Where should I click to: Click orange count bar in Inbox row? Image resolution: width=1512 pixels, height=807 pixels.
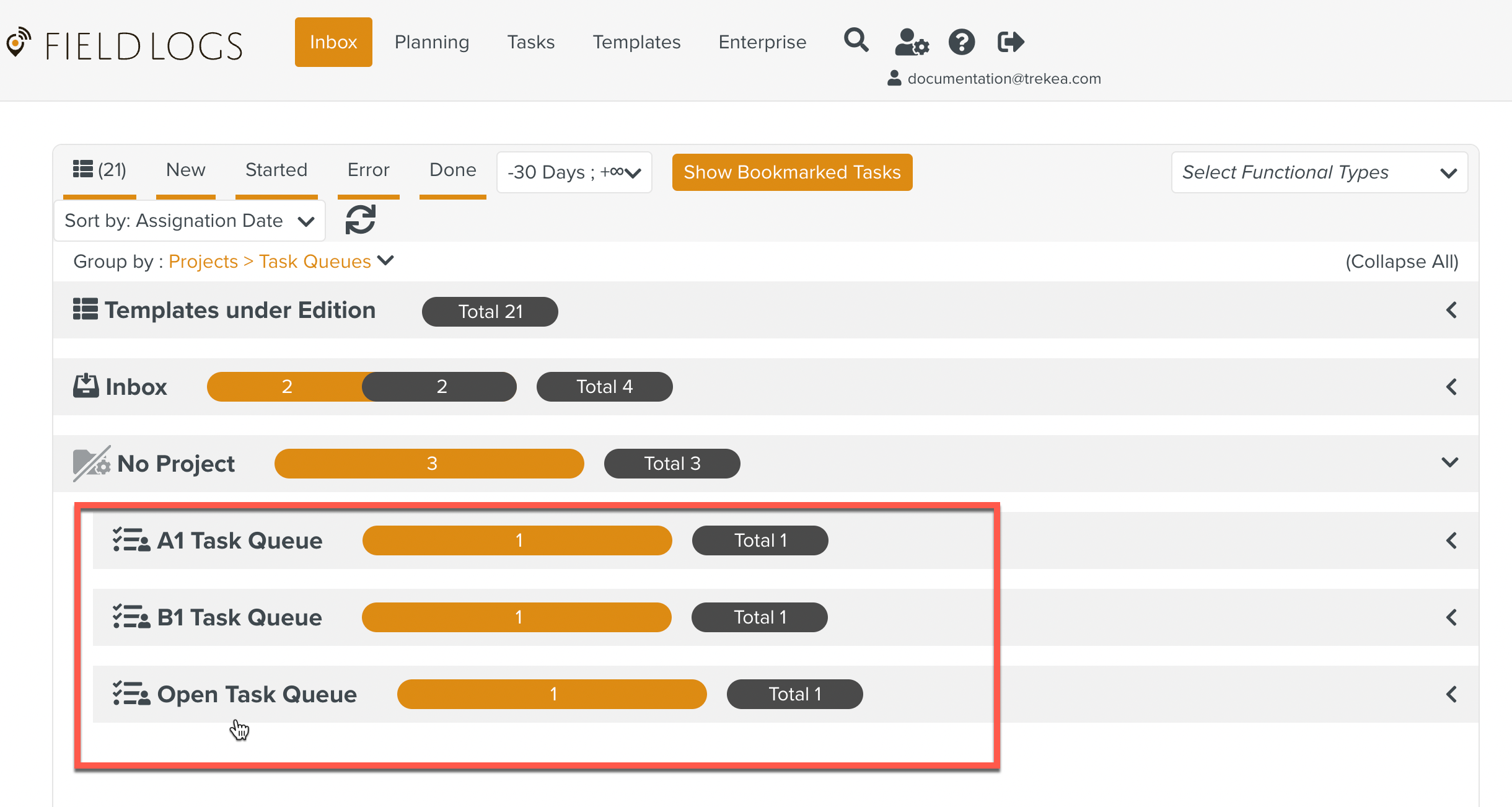point(286,387)
